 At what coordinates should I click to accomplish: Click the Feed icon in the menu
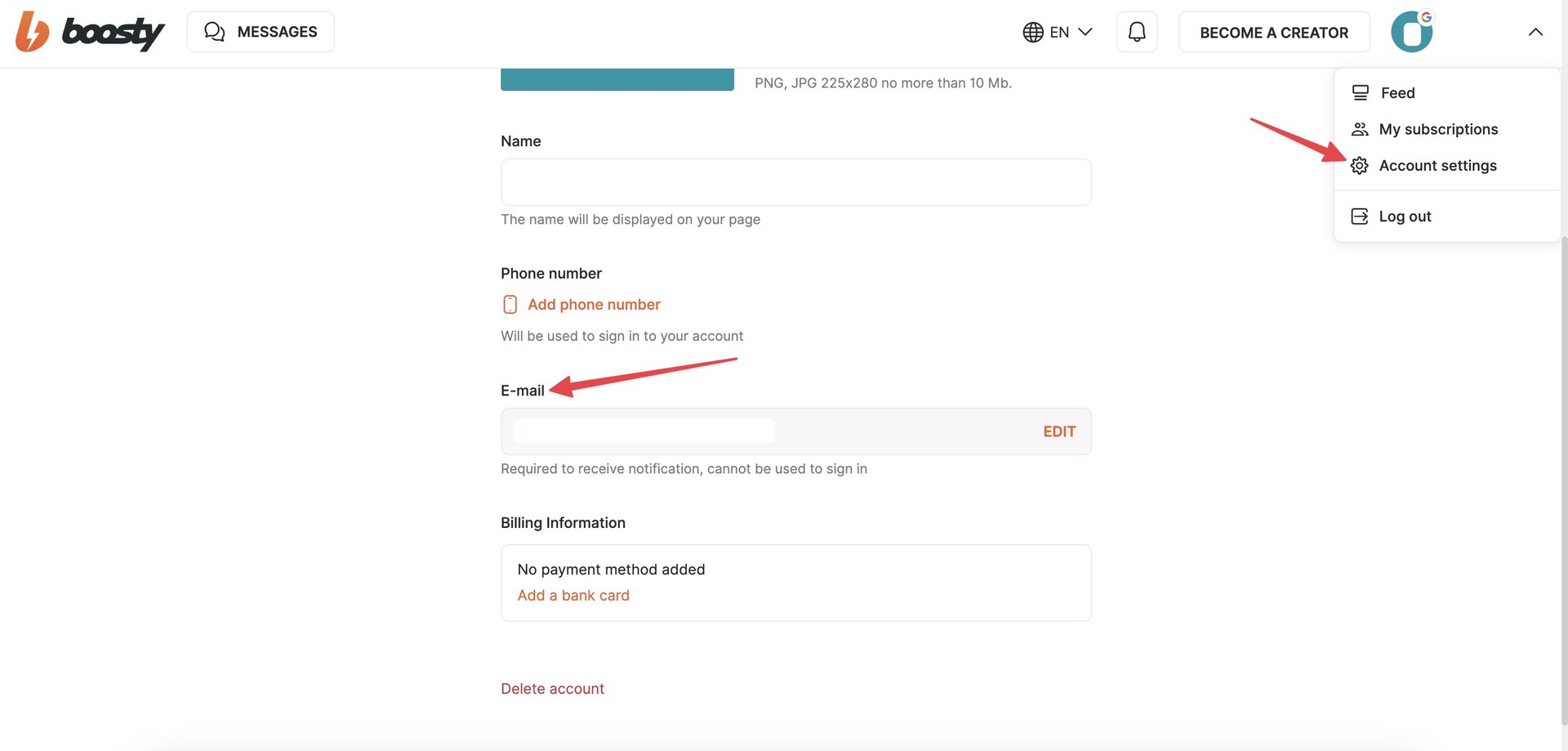pos(1360,93)
